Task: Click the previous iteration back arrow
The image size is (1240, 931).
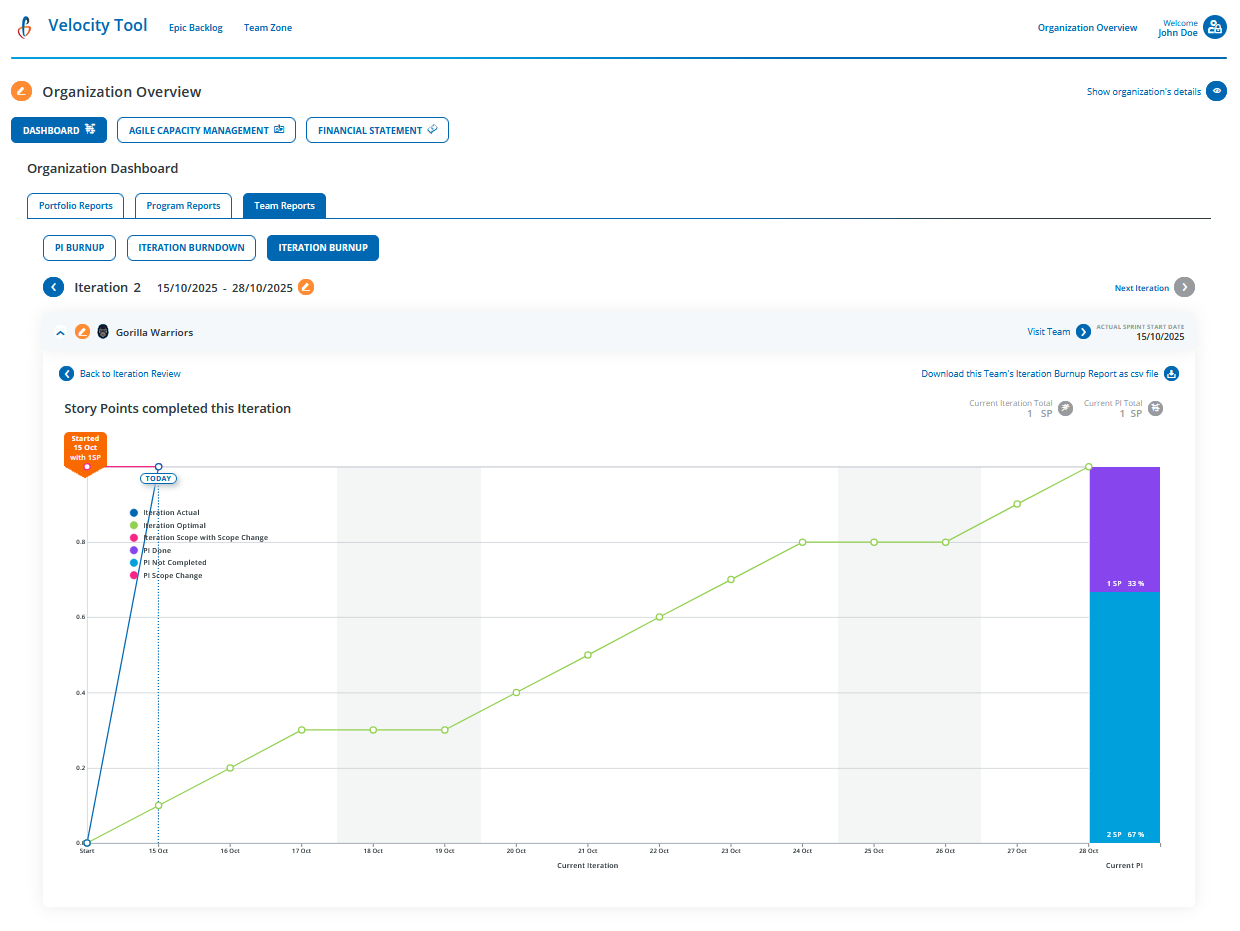Action: (53, 287)
